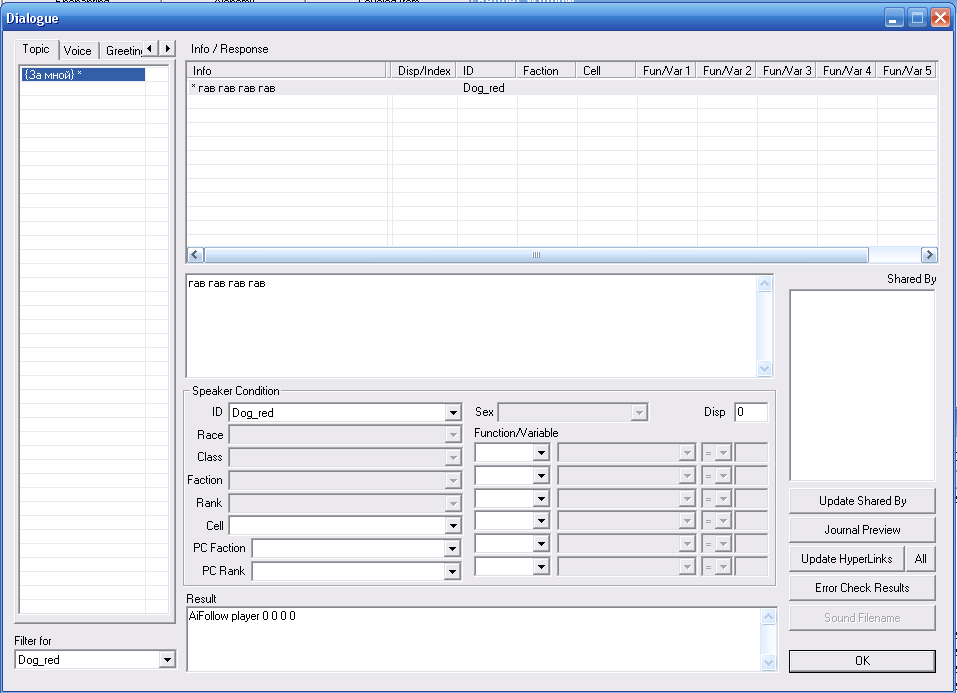Click in the Disp value field
Image resolution: width=957 pixels, height=693 pixels.
click(750, 413)
